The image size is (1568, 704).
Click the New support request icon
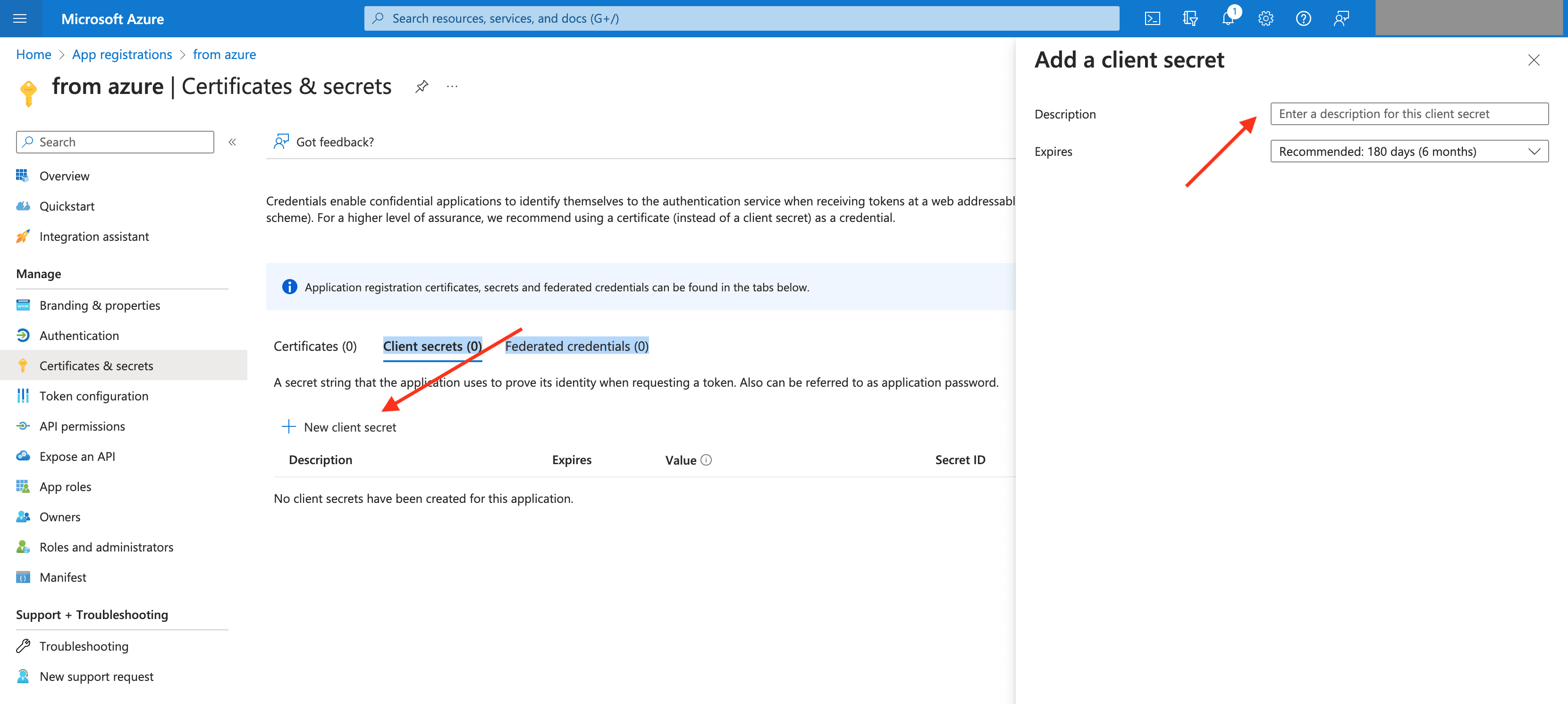pyautogui.click(x=23, y=676)
